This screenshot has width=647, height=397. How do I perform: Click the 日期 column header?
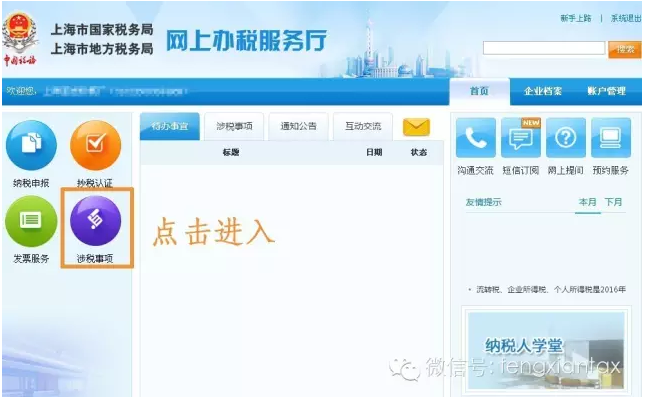[x=374, y=153]
